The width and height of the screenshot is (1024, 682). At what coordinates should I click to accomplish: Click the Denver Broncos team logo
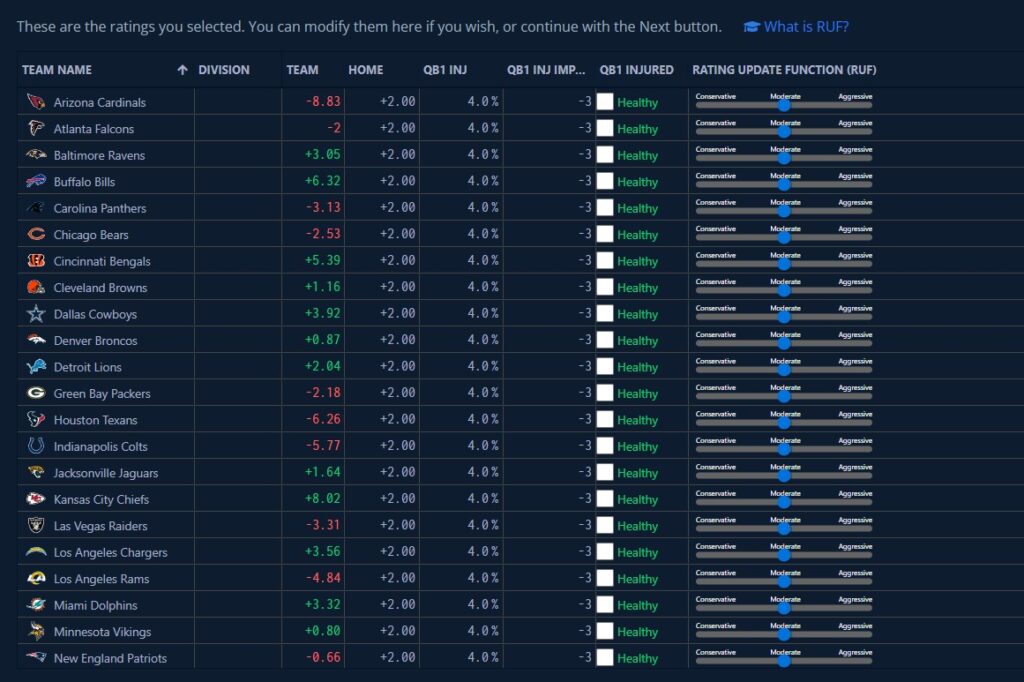[x=36, y=340]
